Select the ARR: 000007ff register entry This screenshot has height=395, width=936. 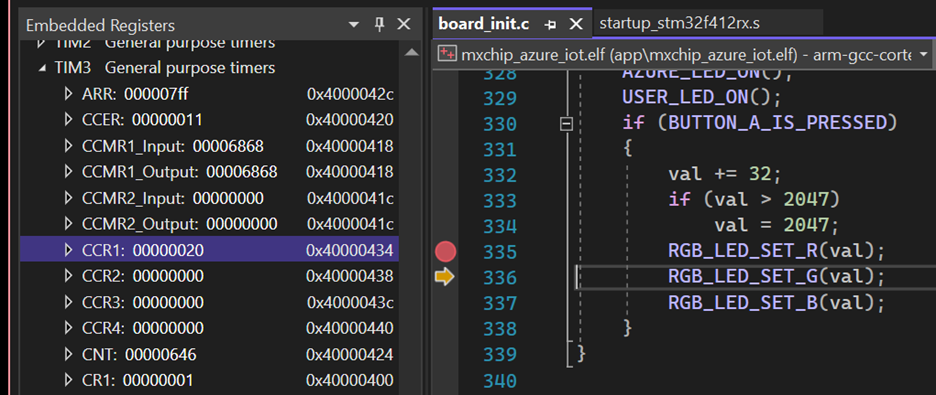point(136,94)
